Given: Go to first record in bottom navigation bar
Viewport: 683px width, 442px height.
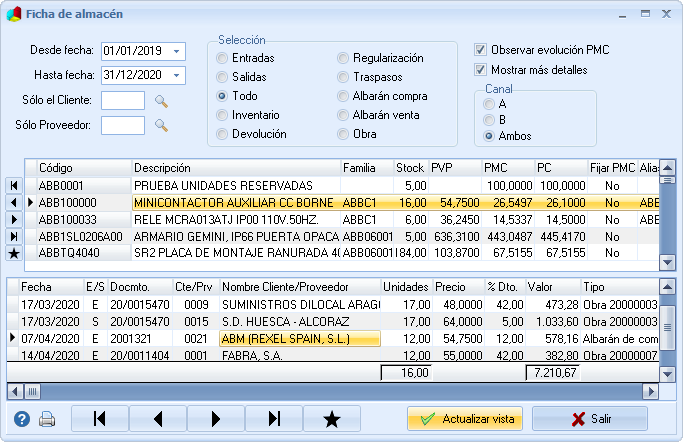Looking at the screenshot, I should coord(100,419).
